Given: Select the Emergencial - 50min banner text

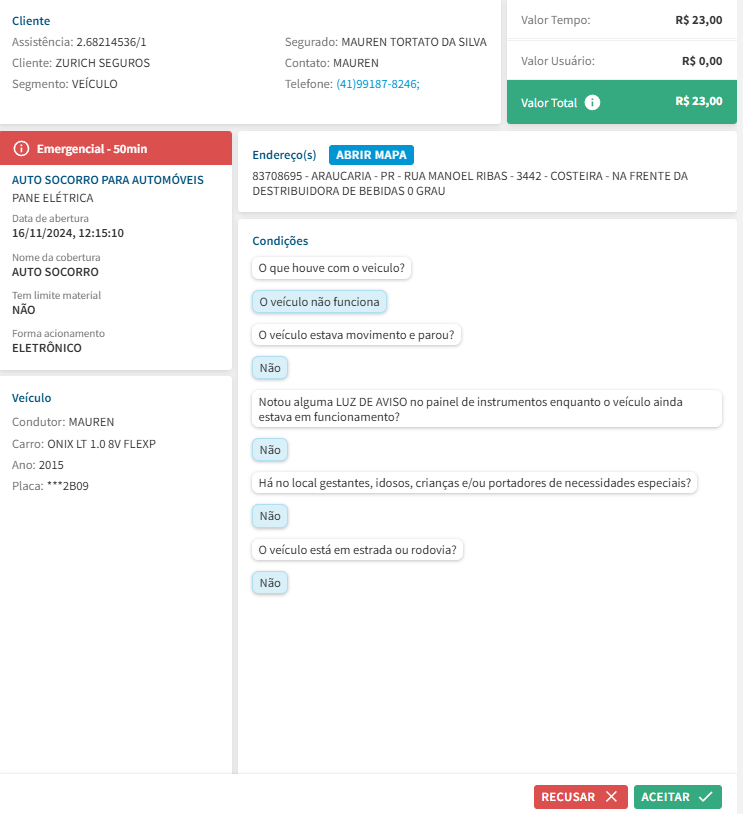Looking at the screenshot, I should 92,149.
